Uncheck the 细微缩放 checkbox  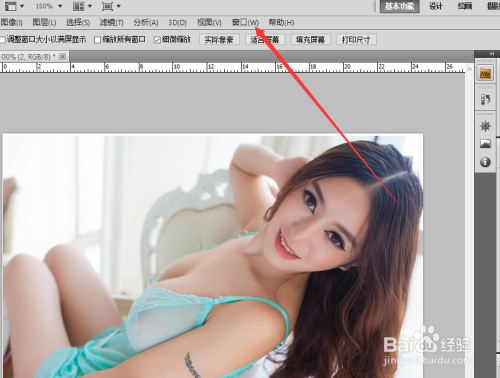click(x=157, y=40)
